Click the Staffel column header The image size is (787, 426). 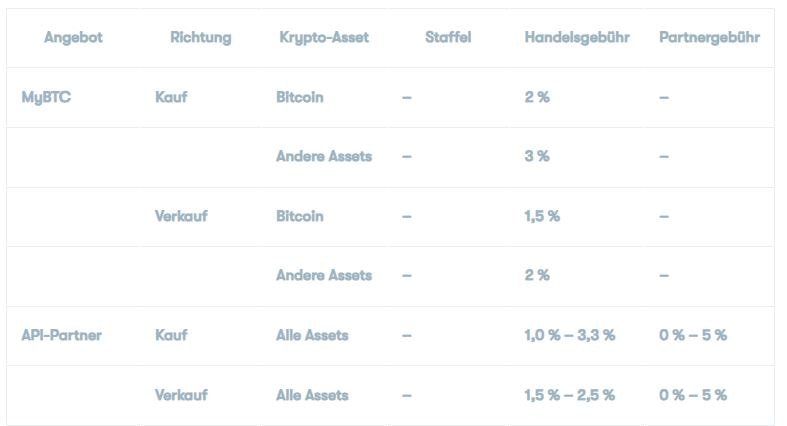(448, 37)
